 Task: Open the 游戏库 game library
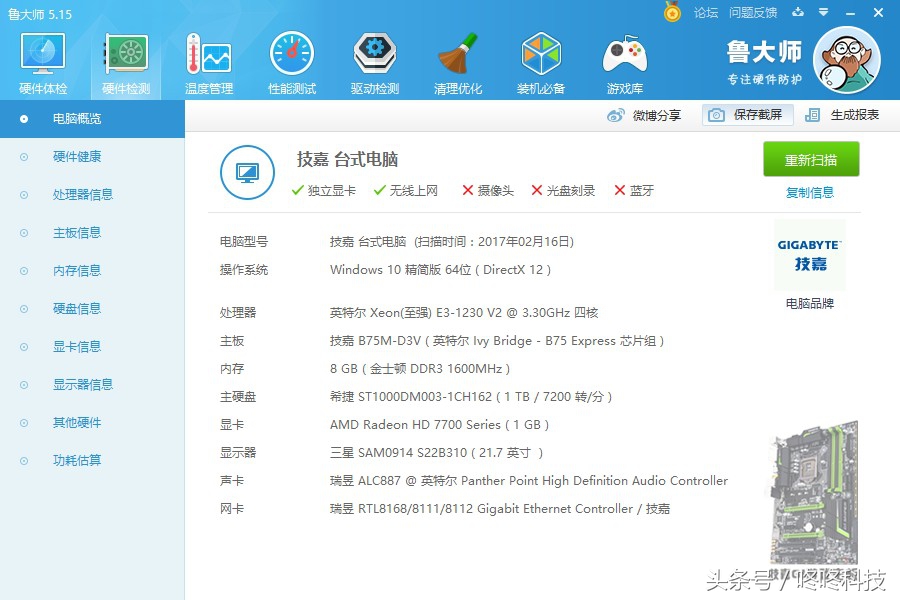[623, 60]
